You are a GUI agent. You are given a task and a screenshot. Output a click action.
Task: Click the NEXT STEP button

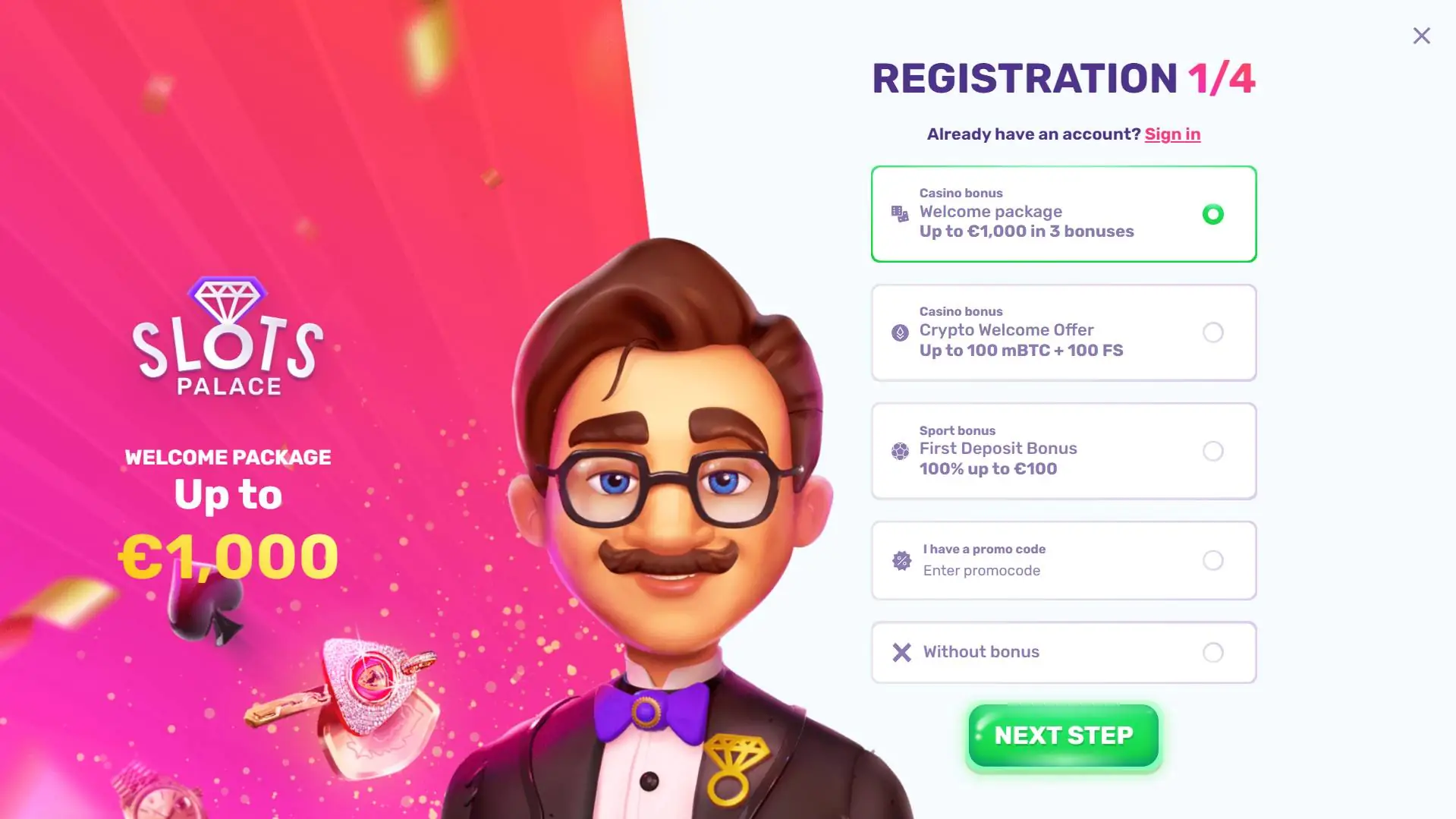(1063, 736)
